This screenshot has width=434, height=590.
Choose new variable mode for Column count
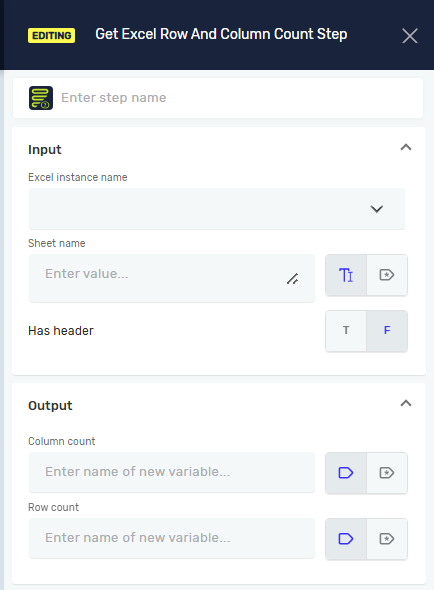click(346, 473)
